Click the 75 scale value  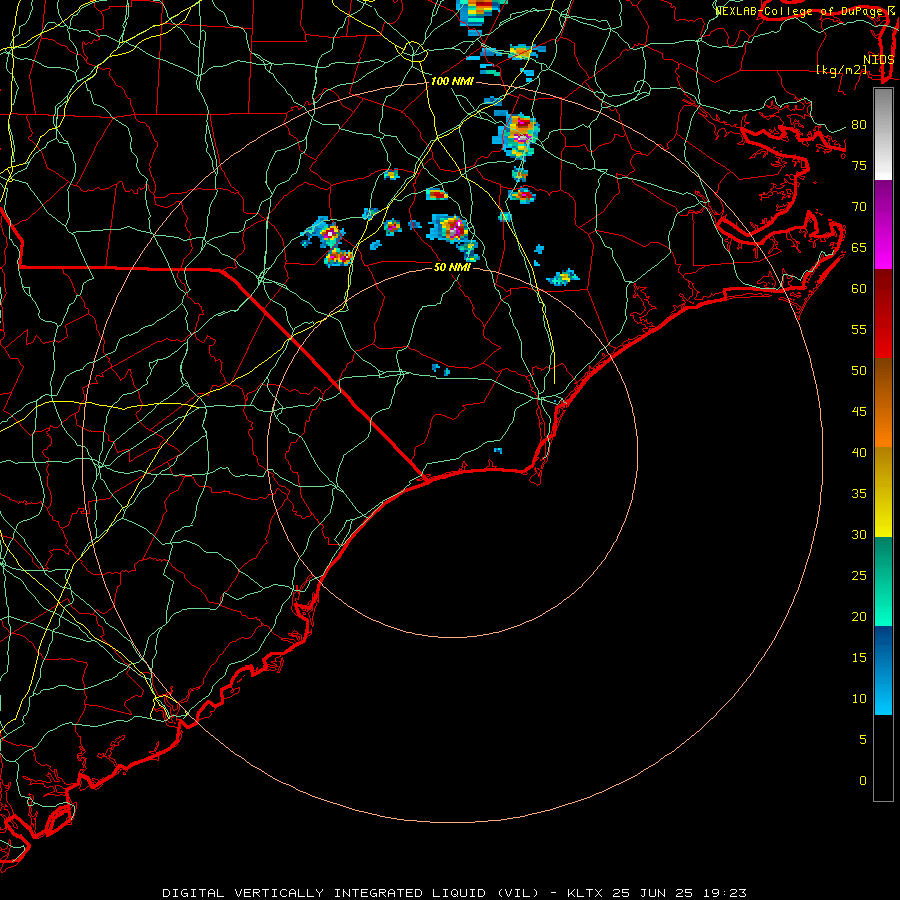859,166
